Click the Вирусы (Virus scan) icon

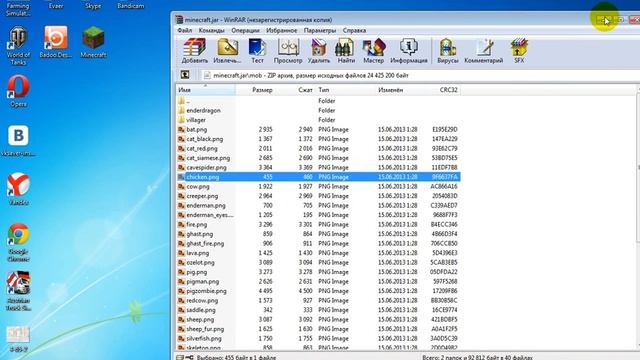click(448, 51)
